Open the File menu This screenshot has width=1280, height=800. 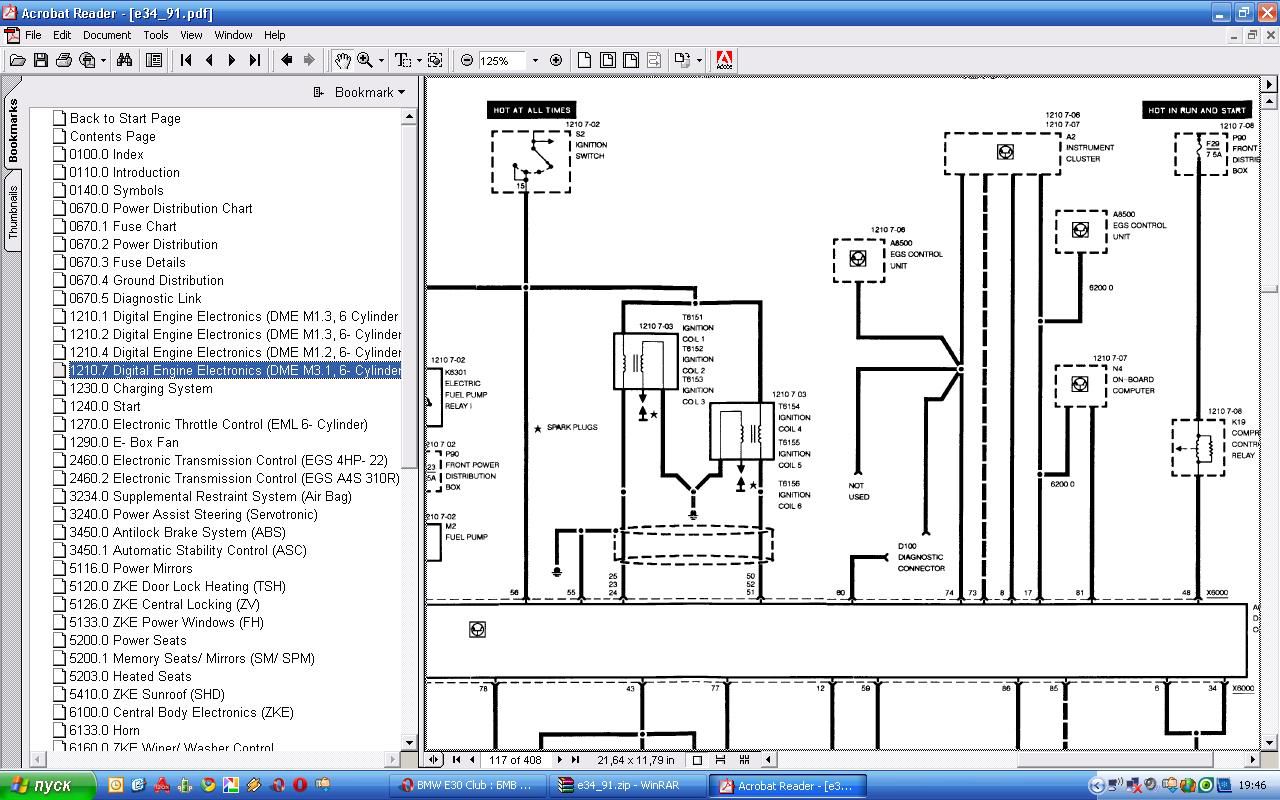click(x=33, y=35)
